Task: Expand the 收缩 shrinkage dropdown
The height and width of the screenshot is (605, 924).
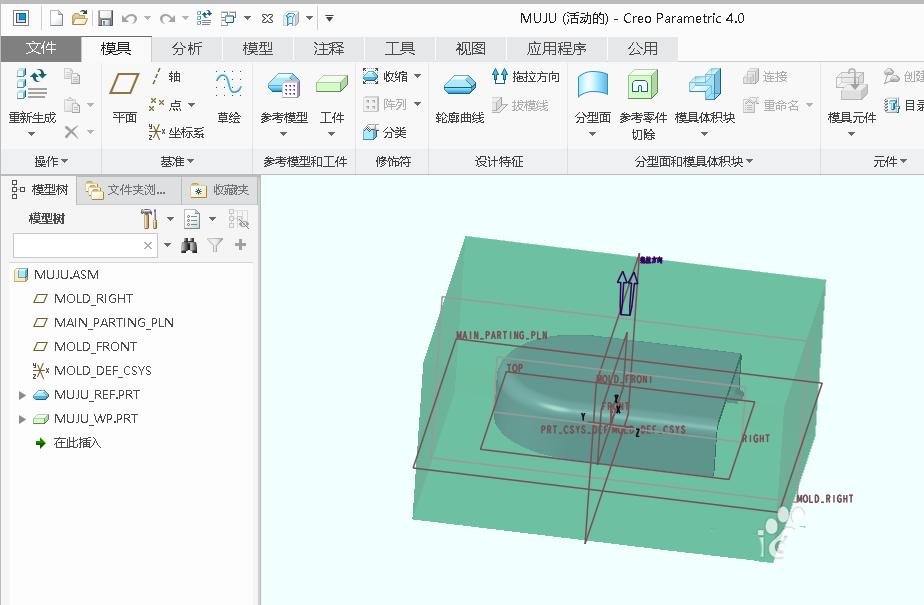Action: pos(416,76)
